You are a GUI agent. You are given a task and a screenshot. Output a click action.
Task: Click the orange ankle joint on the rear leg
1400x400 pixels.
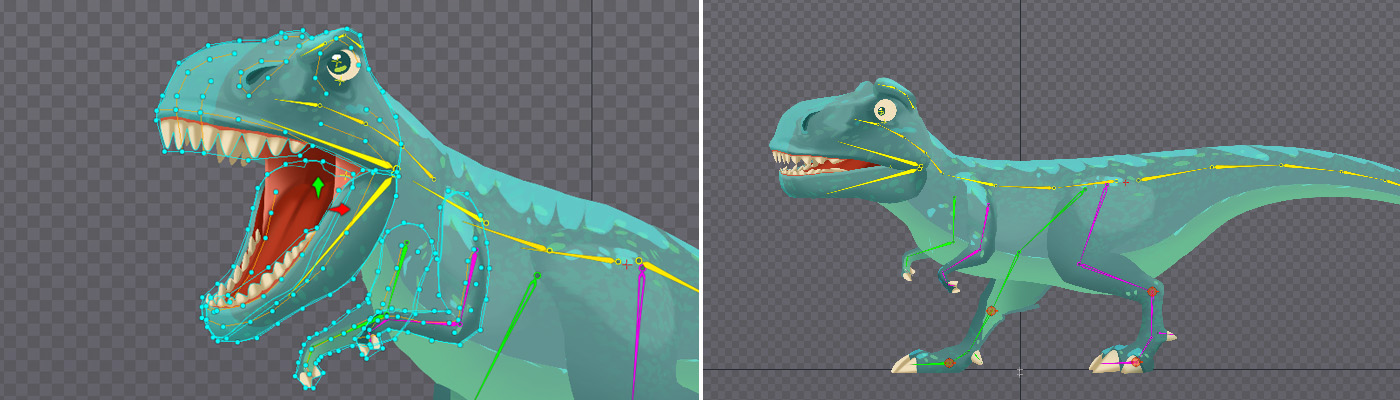tap(1152, 292)
